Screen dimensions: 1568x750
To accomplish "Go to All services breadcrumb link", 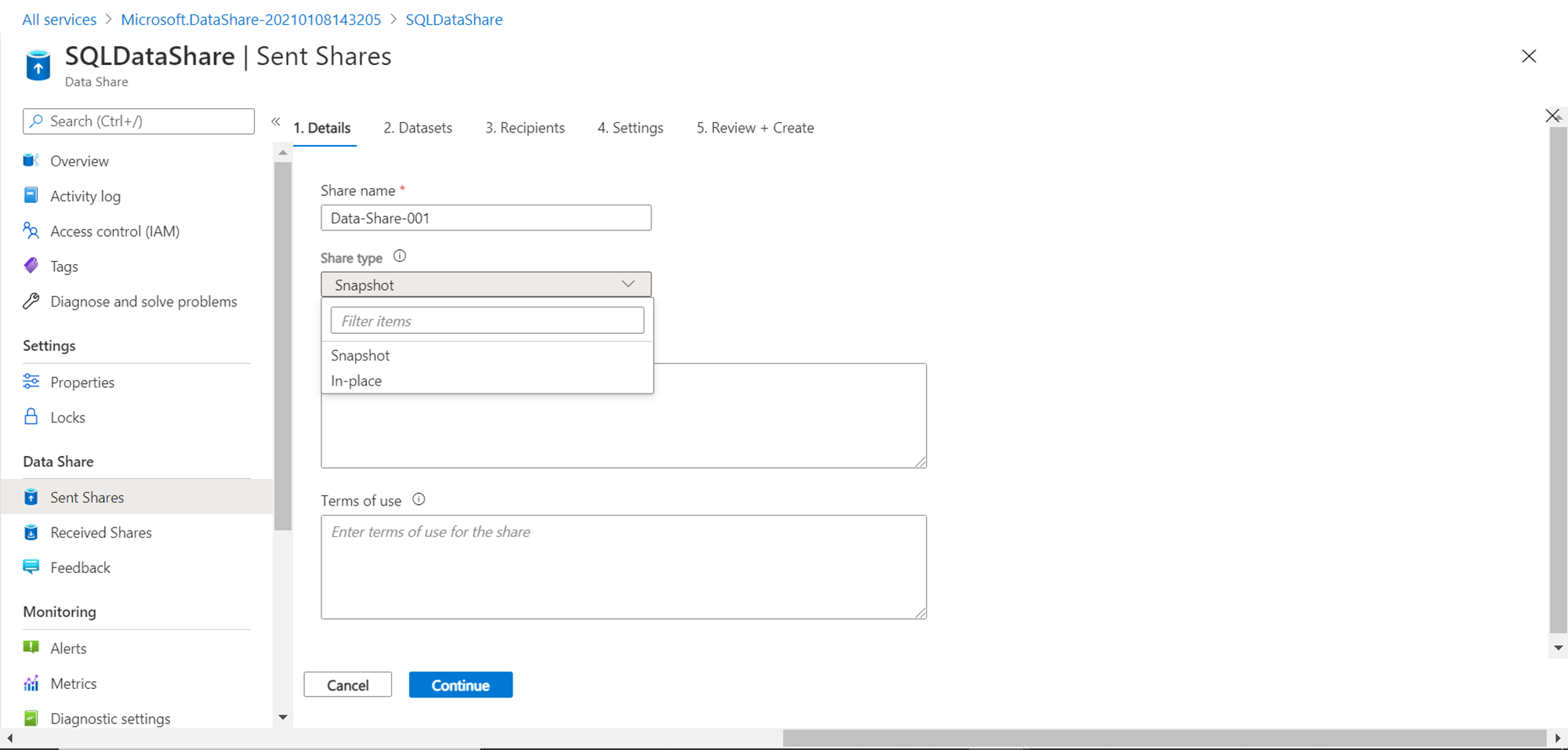I will 60,20.
